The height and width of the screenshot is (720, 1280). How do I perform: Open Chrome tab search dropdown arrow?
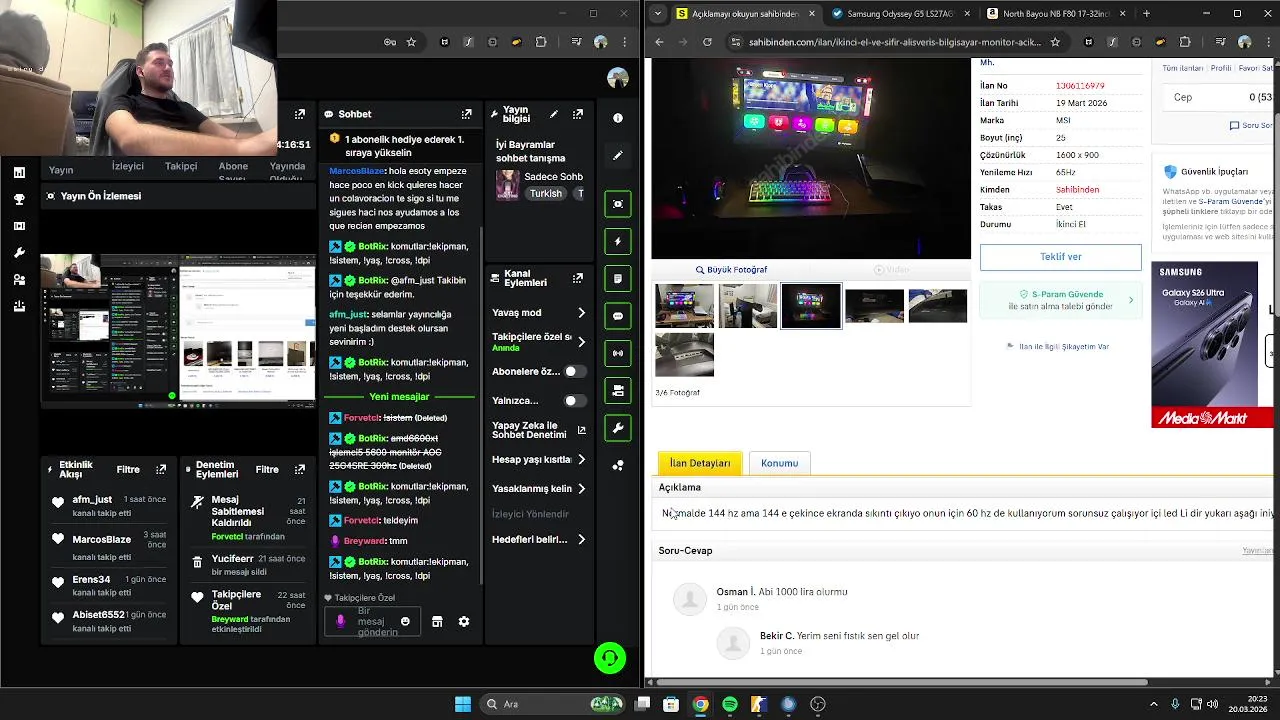point(656,14)
